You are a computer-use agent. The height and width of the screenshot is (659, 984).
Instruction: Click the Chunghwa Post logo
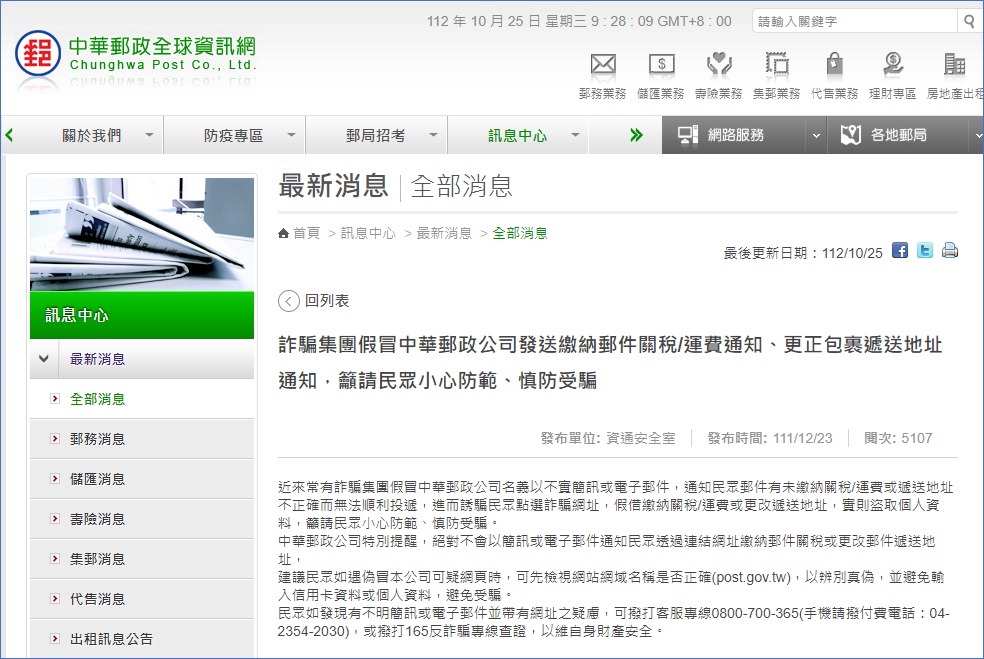[x=136, y=56]
